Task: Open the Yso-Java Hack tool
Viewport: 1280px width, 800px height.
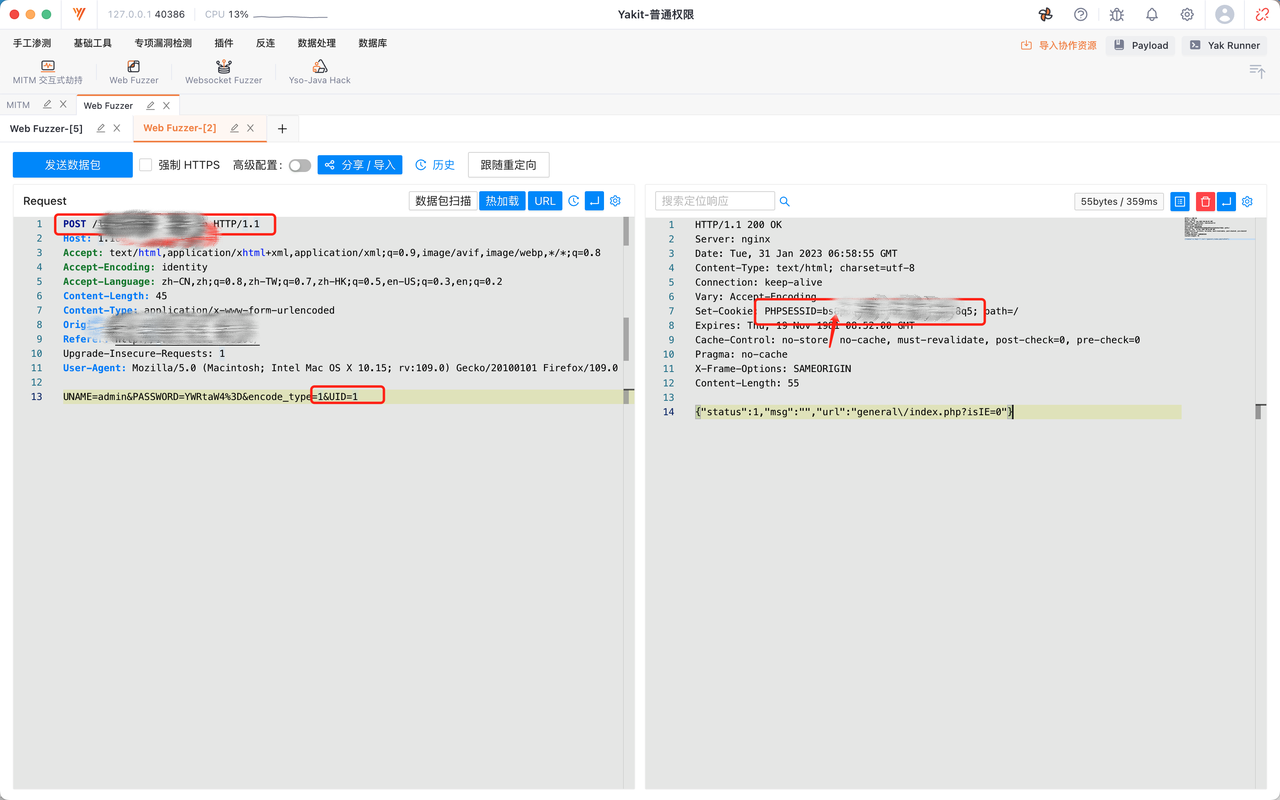Action: point(319,72)
